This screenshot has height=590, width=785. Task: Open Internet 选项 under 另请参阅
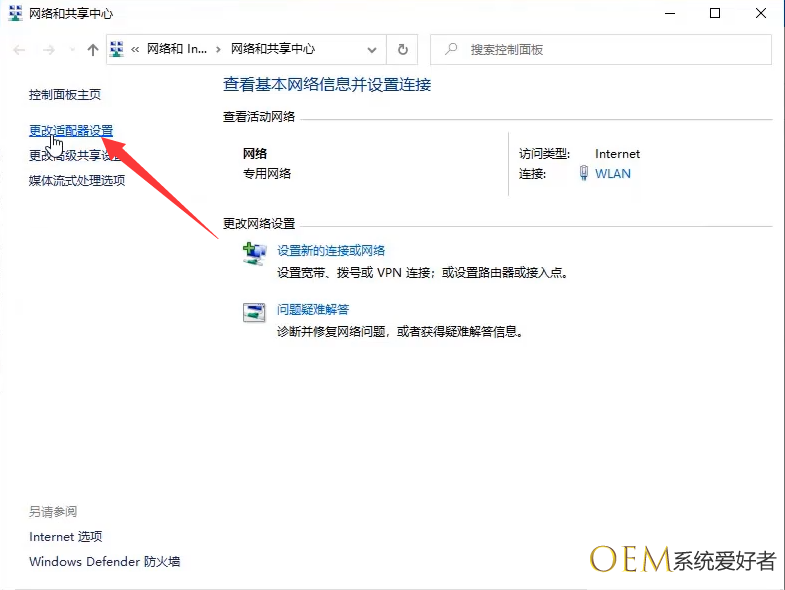coord(66,537)
